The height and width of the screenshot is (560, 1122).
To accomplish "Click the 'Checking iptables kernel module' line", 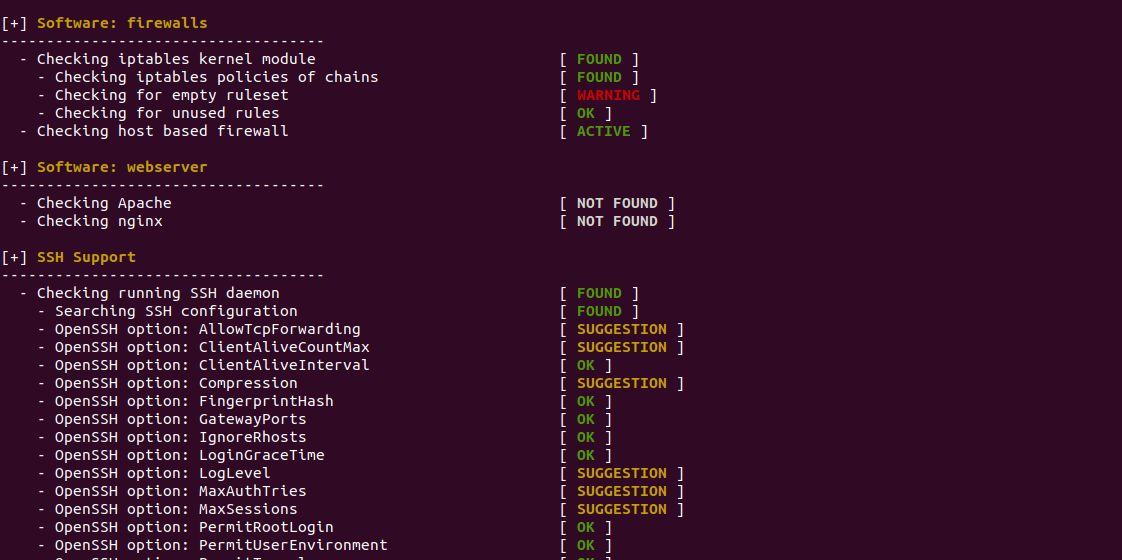I will [176, 59].
